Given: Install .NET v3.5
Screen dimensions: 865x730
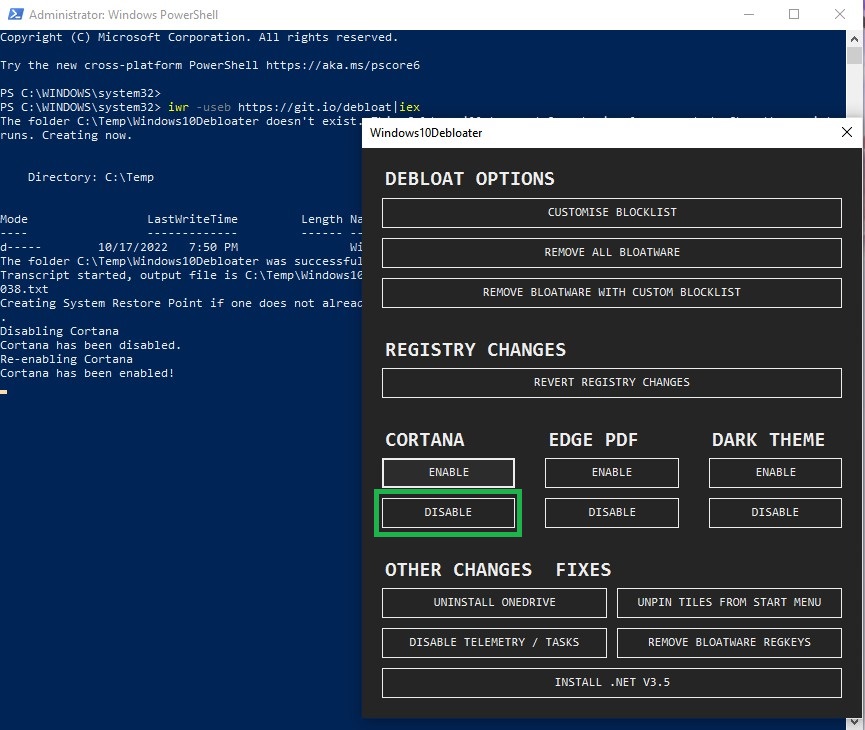Looking at the screenshot, I should pos(611,682).
